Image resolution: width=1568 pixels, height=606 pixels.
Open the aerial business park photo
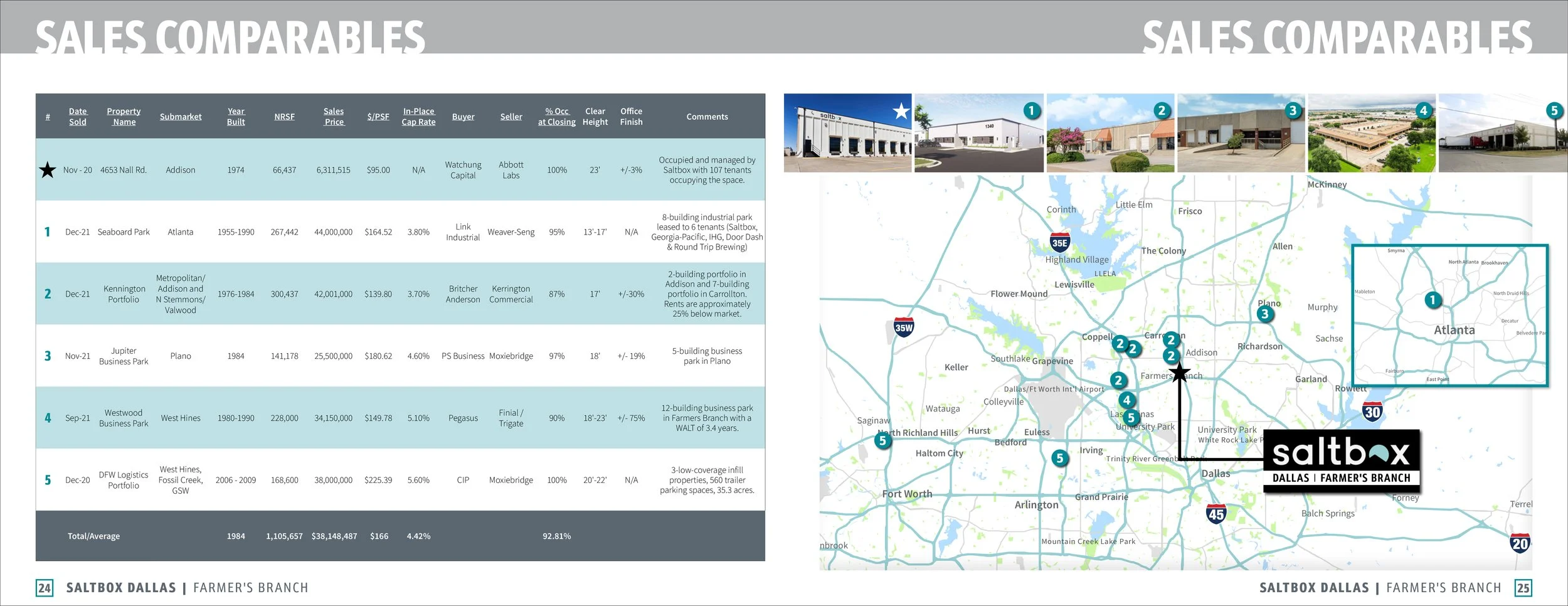point(1372,133)
